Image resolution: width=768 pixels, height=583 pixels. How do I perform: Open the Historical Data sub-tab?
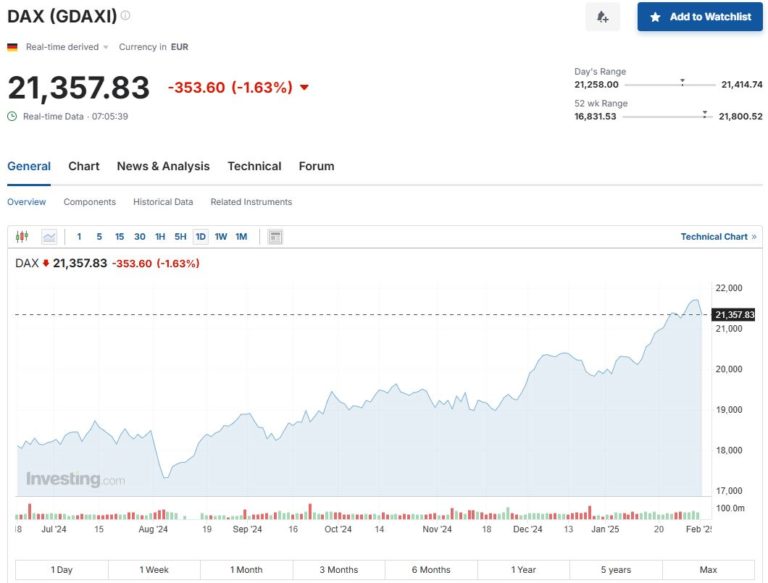(163, 202)
